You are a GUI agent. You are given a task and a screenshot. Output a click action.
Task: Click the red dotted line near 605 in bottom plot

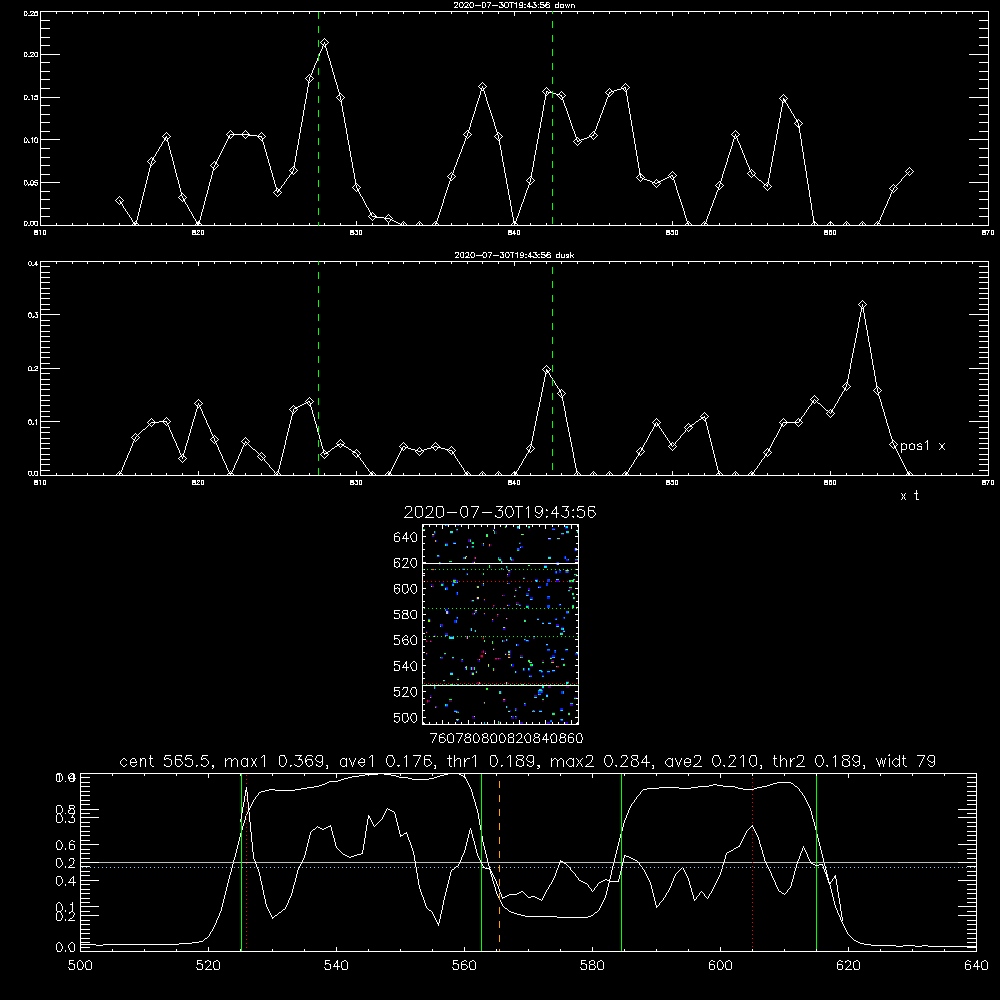(x=753, y=861)
